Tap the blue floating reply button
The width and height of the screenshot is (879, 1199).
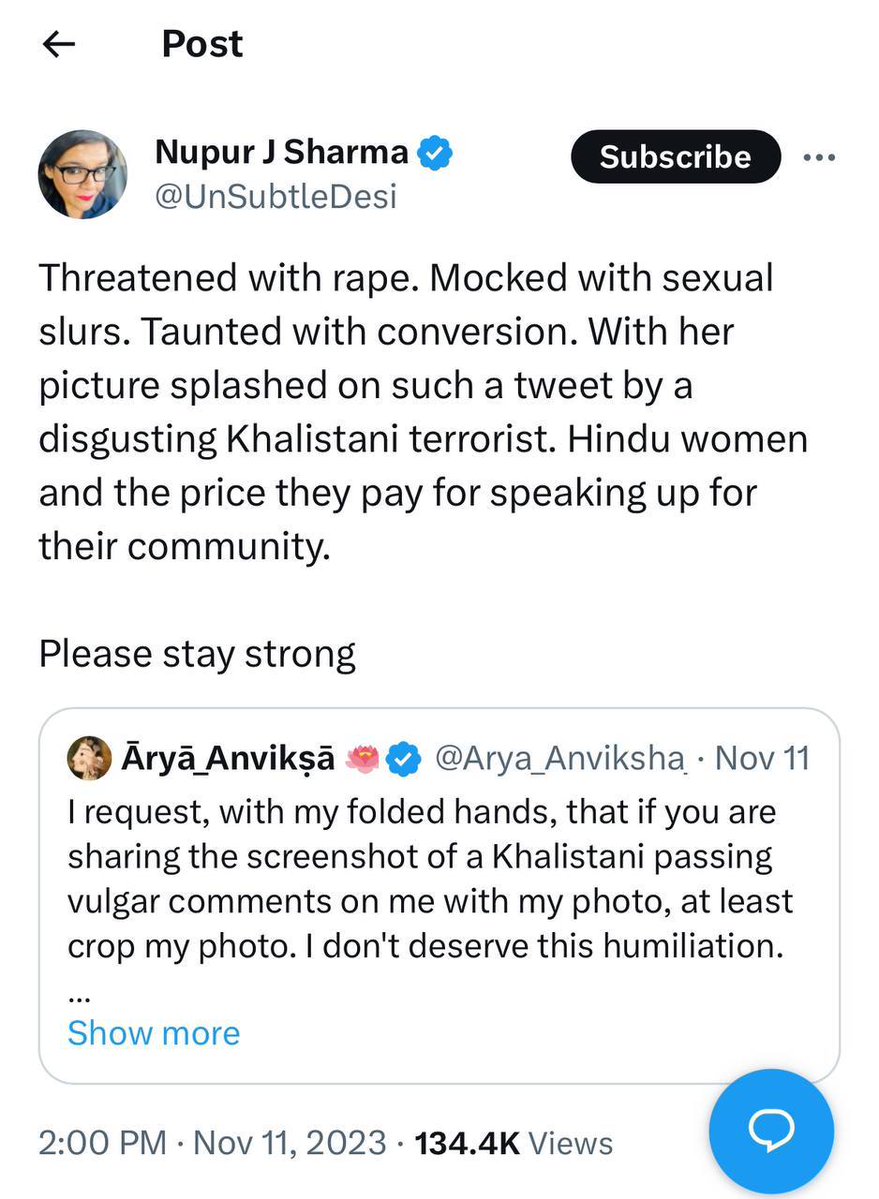point(770,1128)
